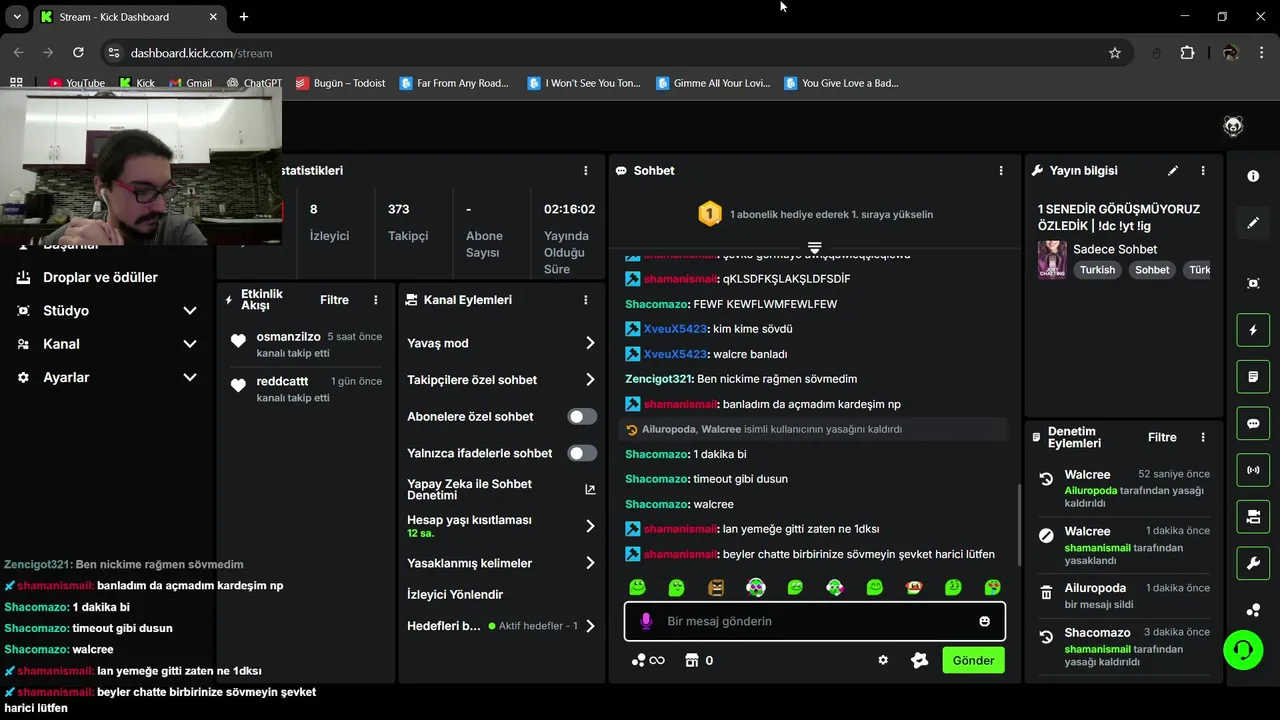Open the browser extensions puzzle icon
Screen dimensions: 1280x720
click(x=1188, y=53)
